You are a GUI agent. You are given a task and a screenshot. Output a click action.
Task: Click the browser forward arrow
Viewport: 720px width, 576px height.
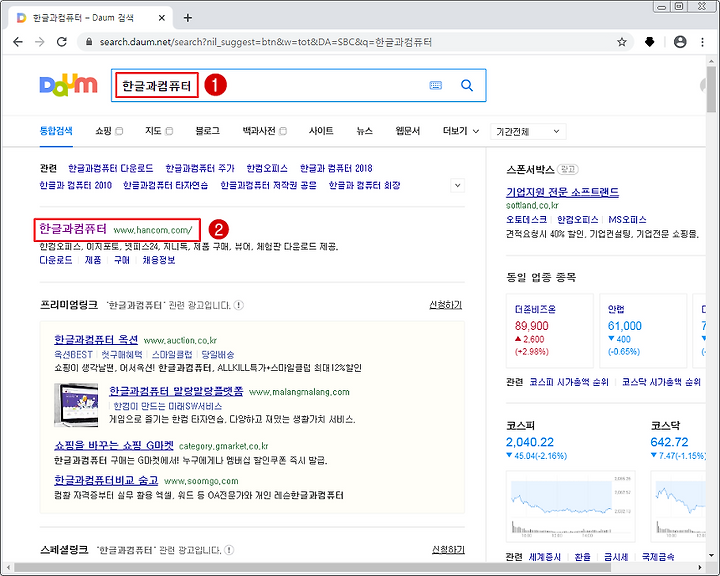point(40,42)
